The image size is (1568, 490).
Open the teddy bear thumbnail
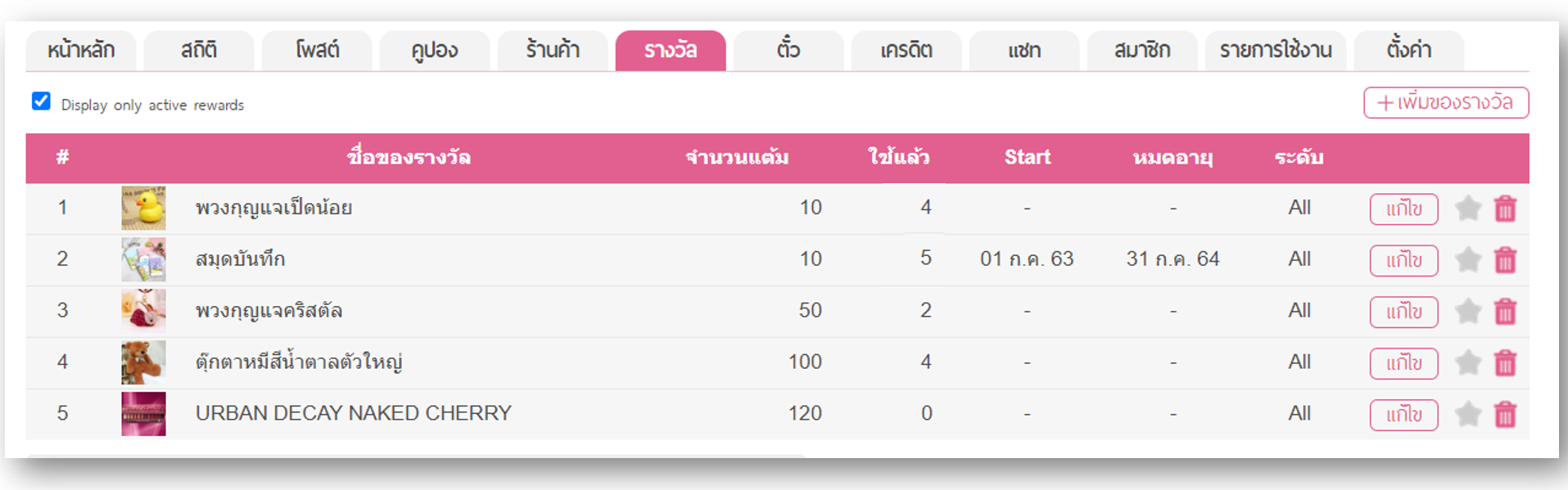pos(143,362)
